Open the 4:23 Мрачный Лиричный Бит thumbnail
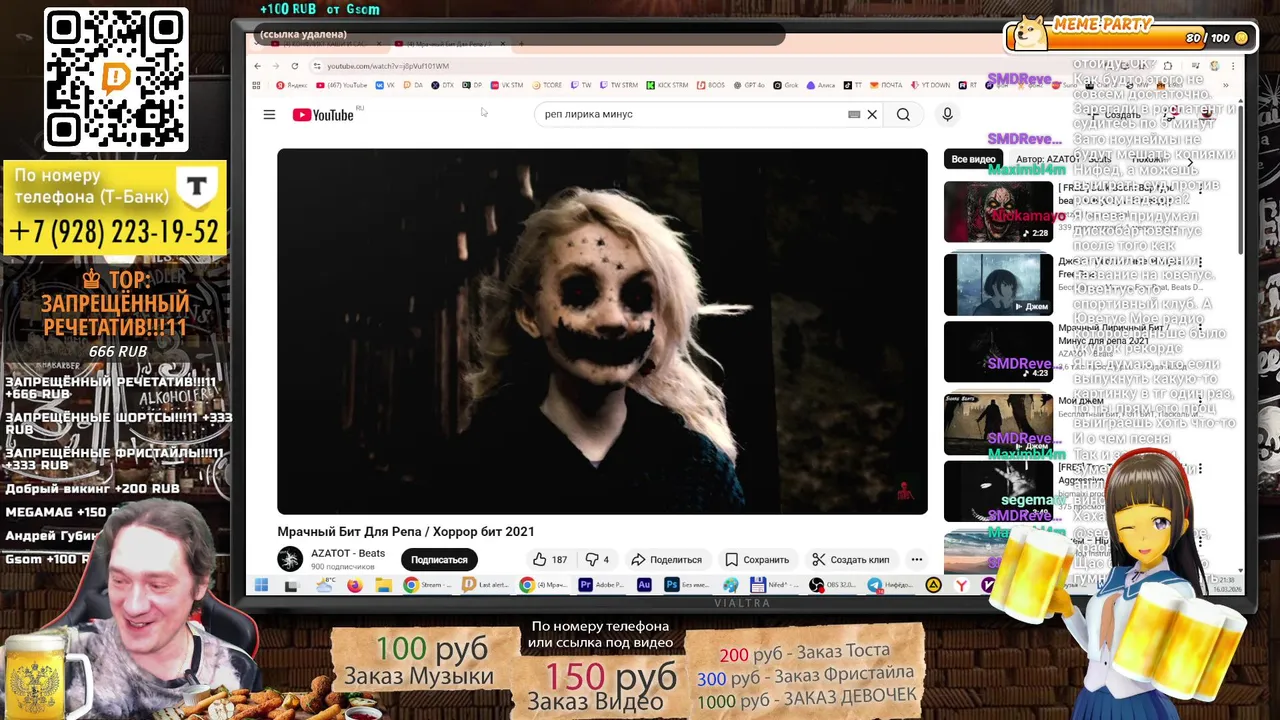The width and height of the screenshot is (1280, 720). tap(998, 352)
